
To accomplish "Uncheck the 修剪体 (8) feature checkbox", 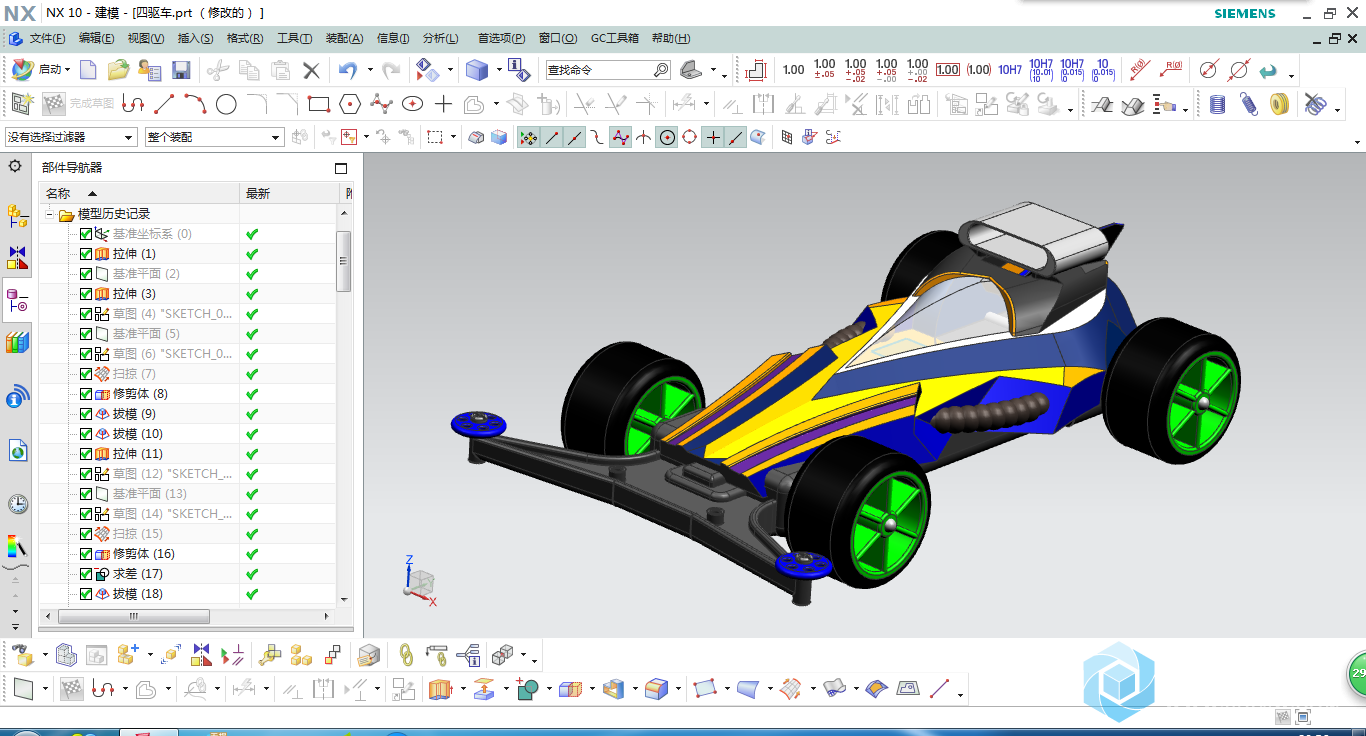I will 86,394.
